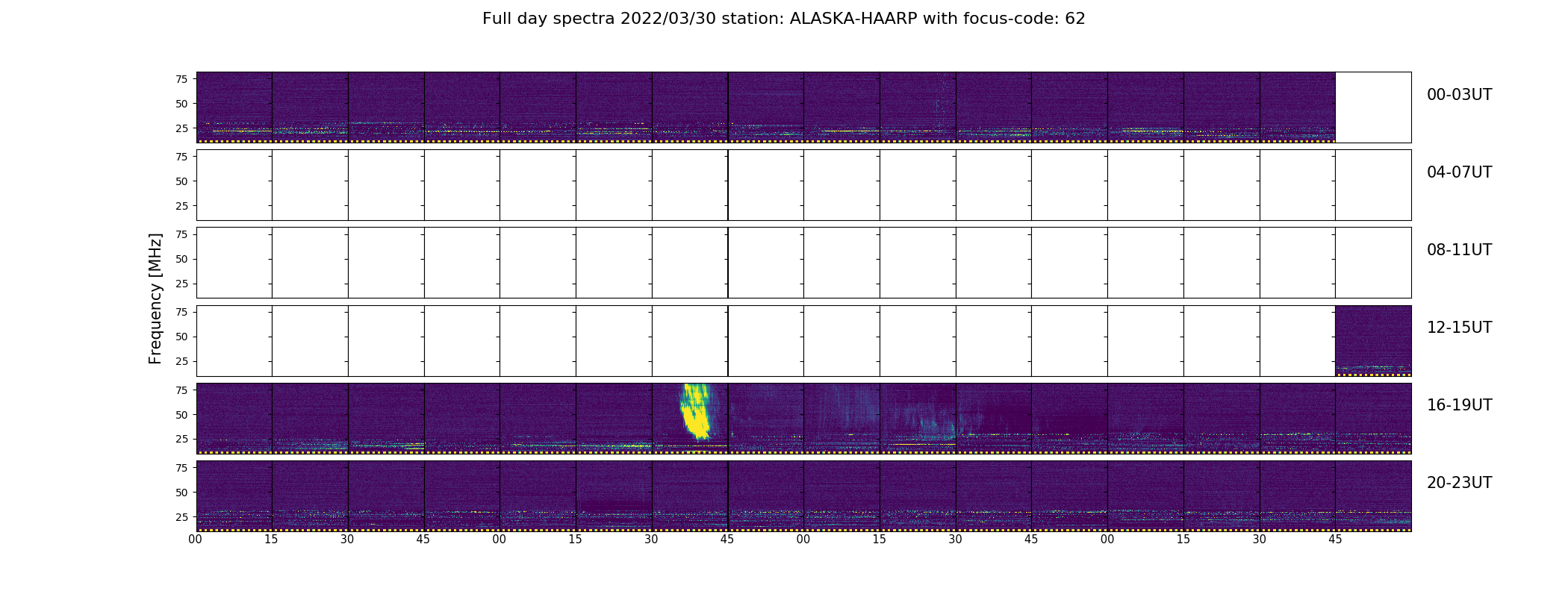Viewport: 1568px width, 597px height.
Task: Click the plot title mentioning ALASKA-HAARP
Action: pos(783,19)
